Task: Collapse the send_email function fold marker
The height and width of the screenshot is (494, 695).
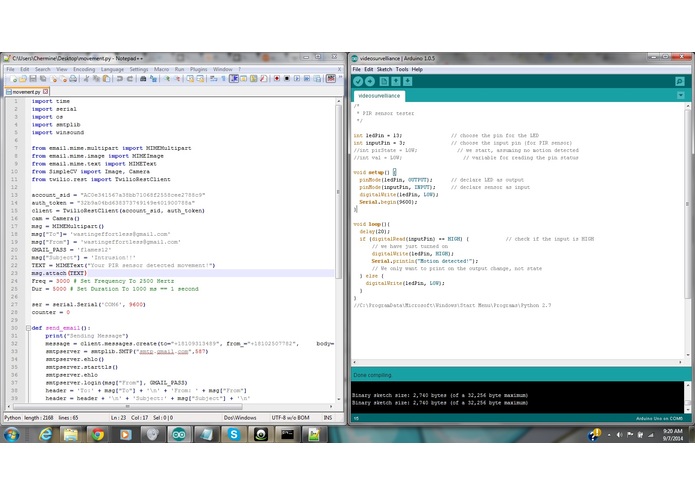Action: (x=28, y=328)
